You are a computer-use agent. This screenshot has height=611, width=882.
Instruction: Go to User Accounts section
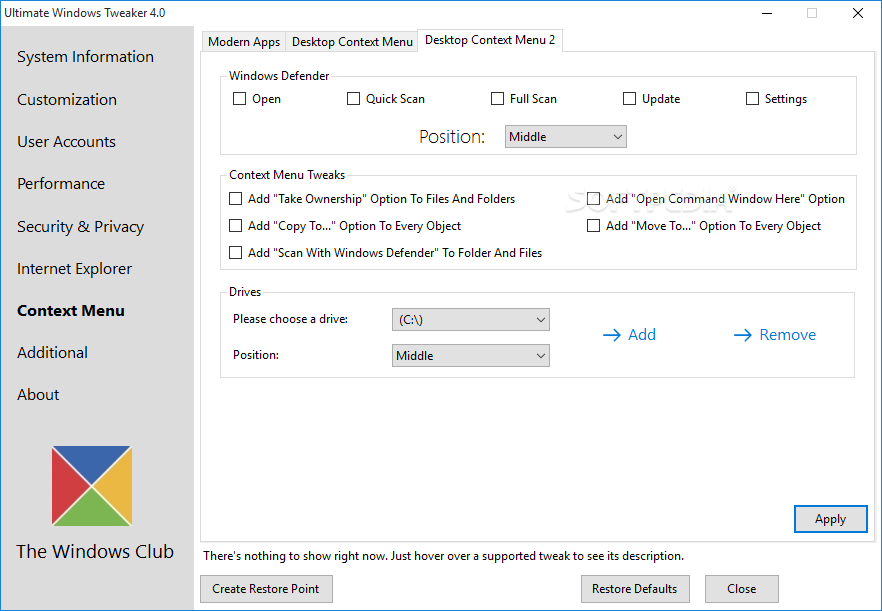pyautogui.click(x=66, y=142)
